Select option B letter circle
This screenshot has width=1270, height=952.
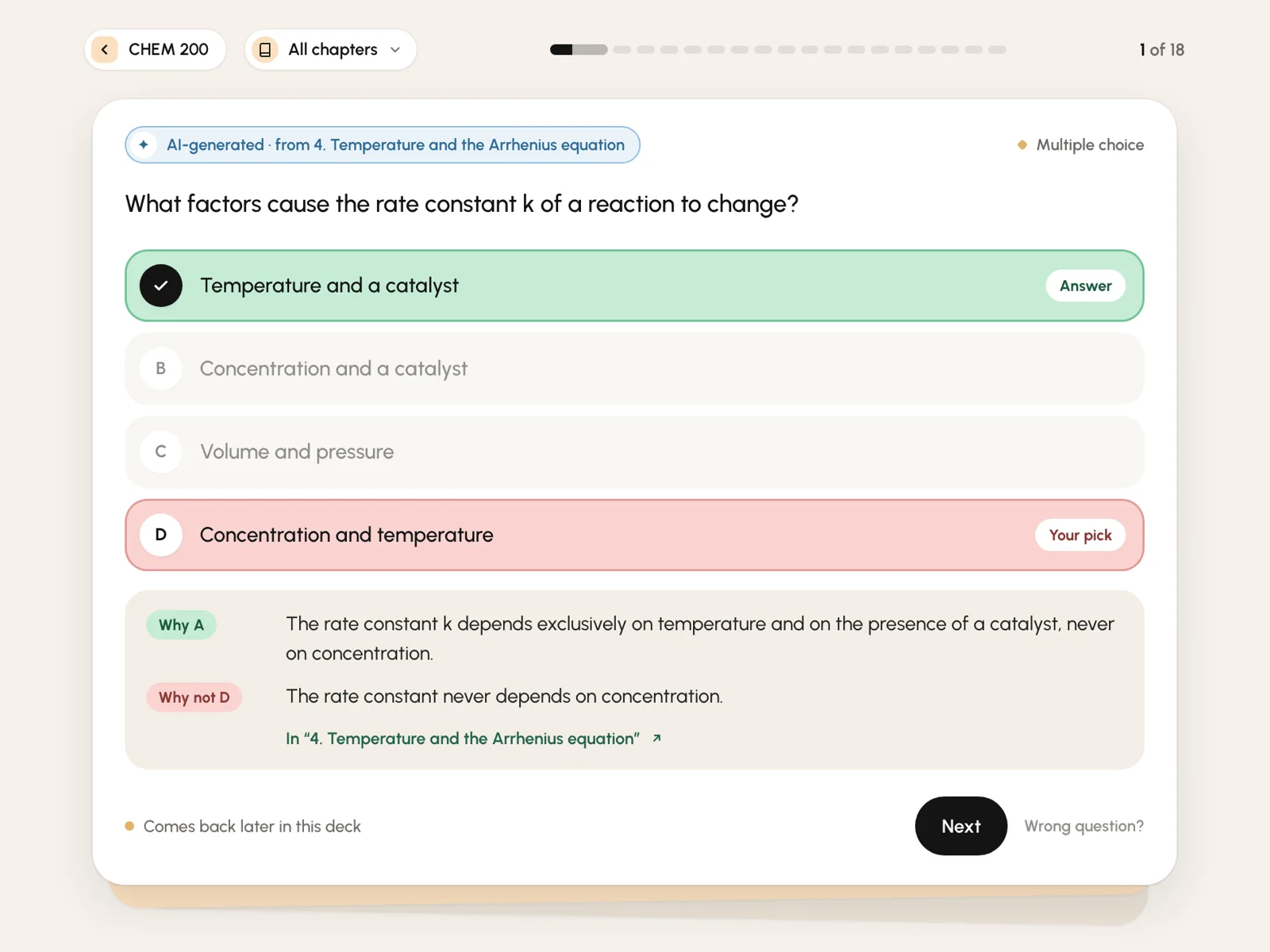(x=161, y=369)
